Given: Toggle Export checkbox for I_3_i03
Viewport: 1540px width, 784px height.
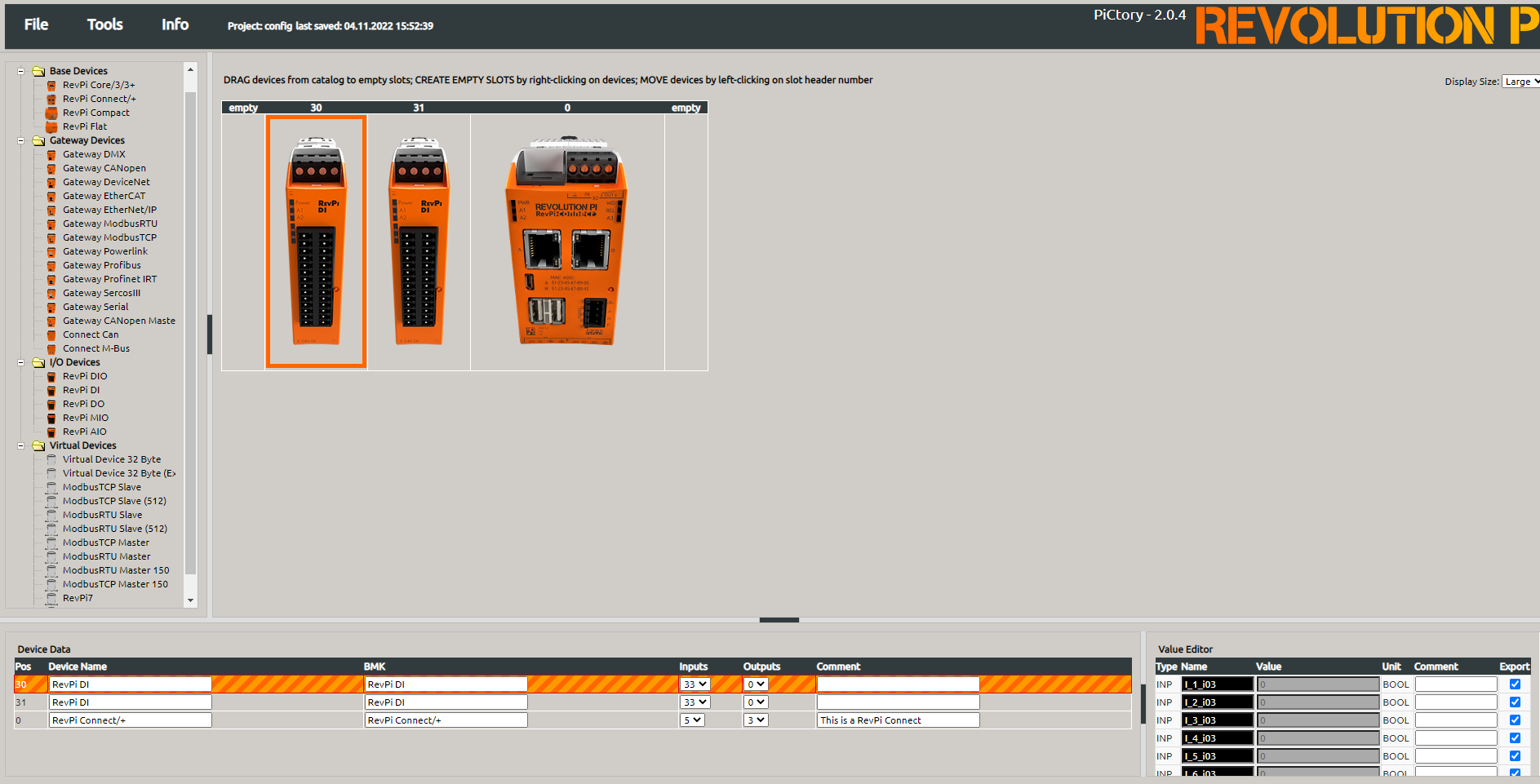Looking at the screenshot, I should (x=1515, y=720).
